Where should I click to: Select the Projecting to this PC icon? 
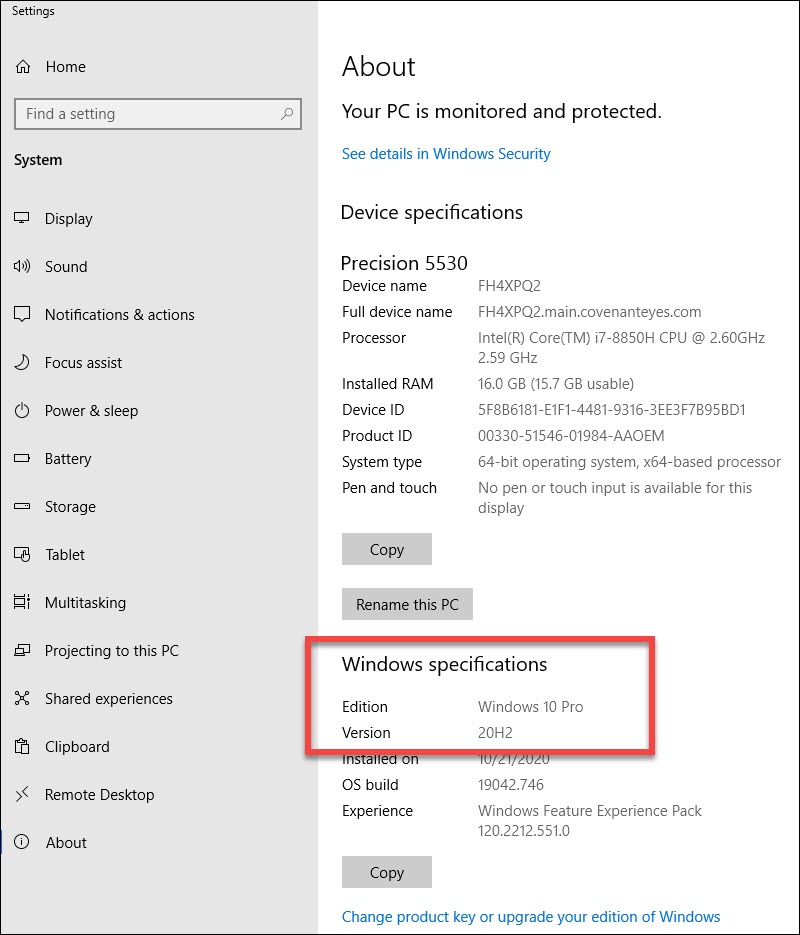coord(22,651)
